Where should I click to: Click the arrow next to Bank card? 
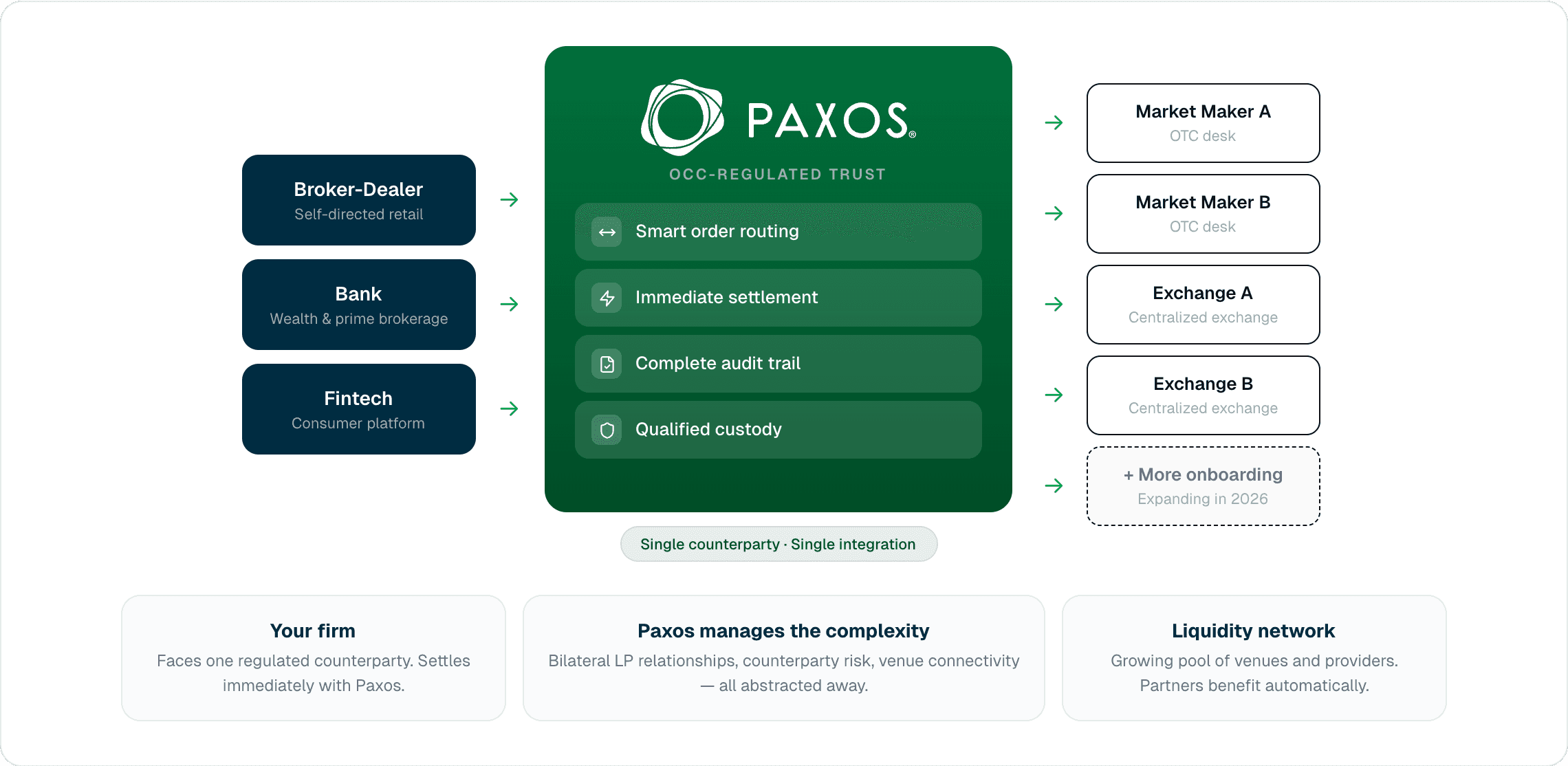(509, 305)
